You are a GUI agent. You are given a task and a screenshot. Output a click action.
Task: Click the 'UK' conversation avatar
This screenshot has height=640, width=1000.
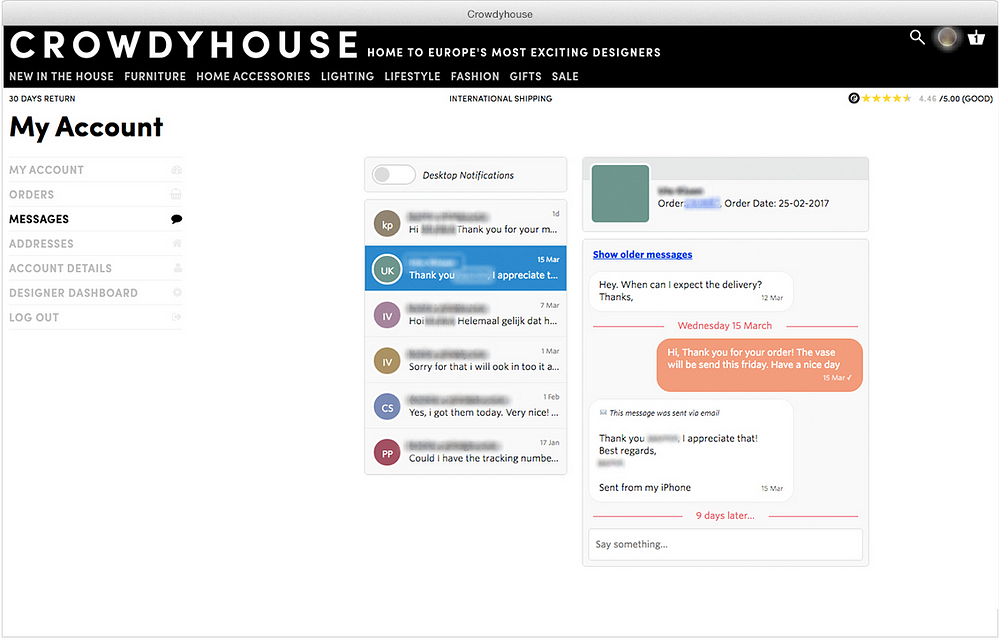[387, 270]
